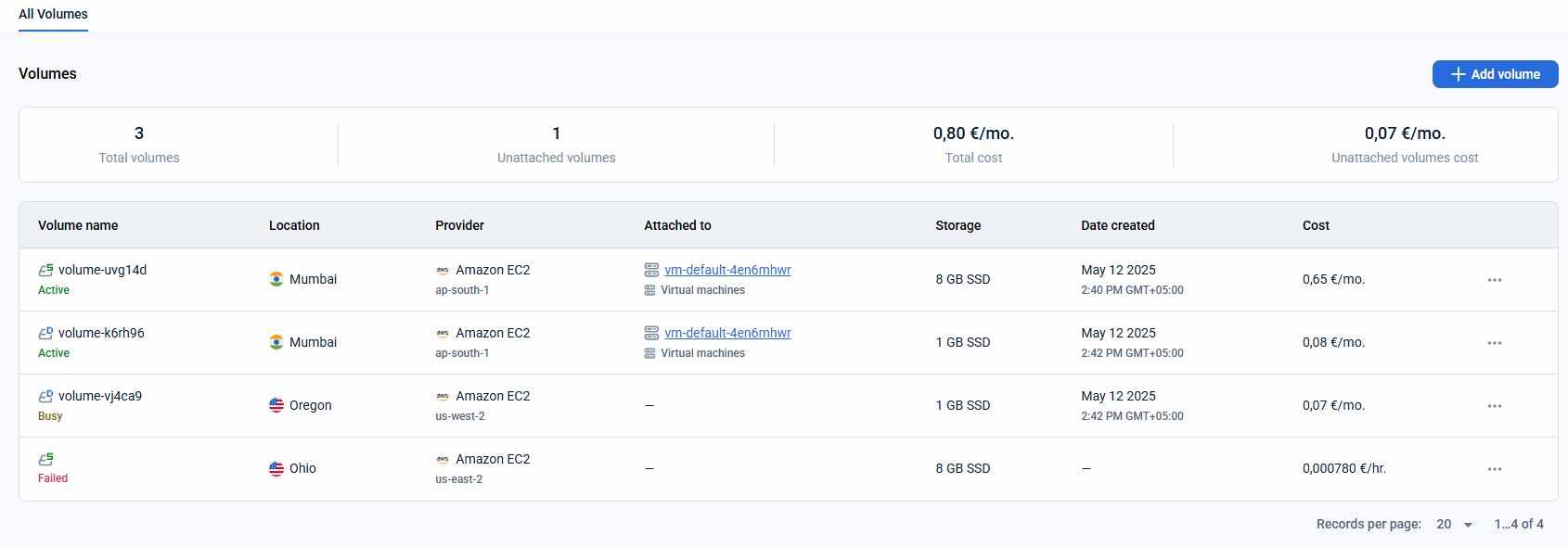Click the volume icon beside volume-k6rh96

pos(45,333)
